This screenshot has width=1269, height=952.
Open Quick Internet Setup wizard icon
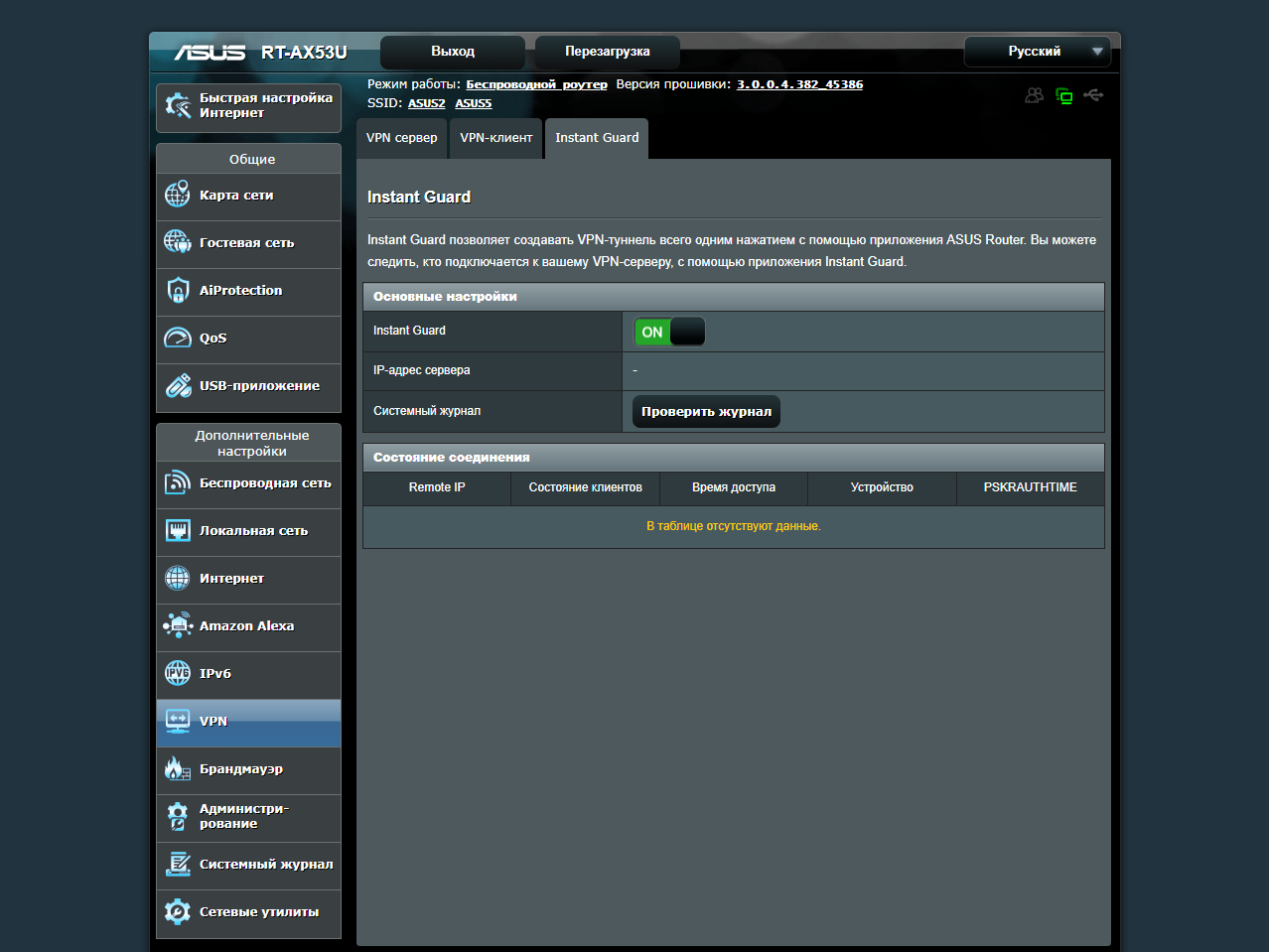pyautogui.click(x=178, y=105)
